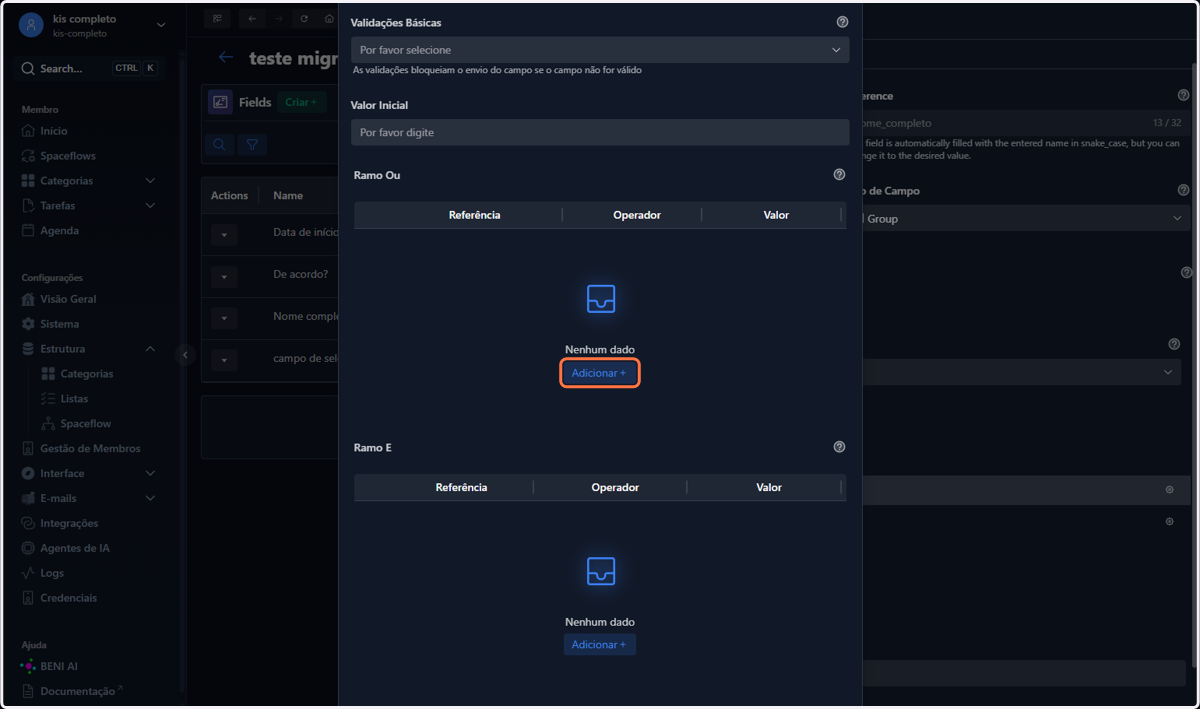Screen dimensions: 1200x709
Task: Click Operador column header in Ramo E
Action: pyautogui.click(x=615, y=487)
